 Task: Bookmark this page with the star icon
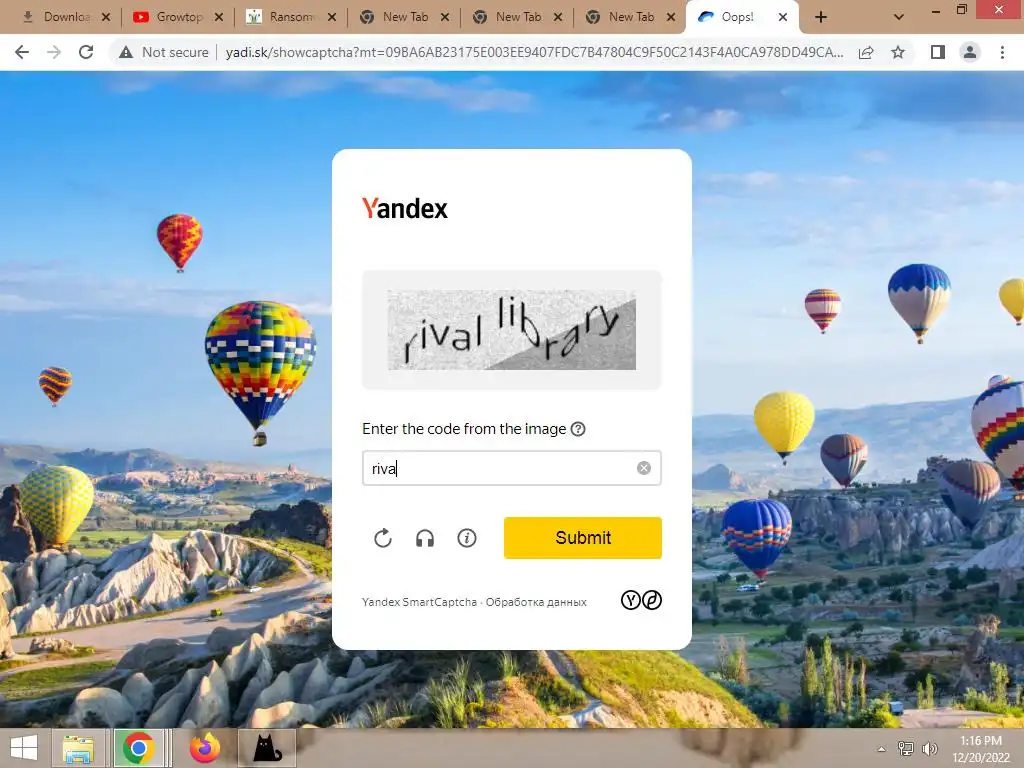[898, 52]
